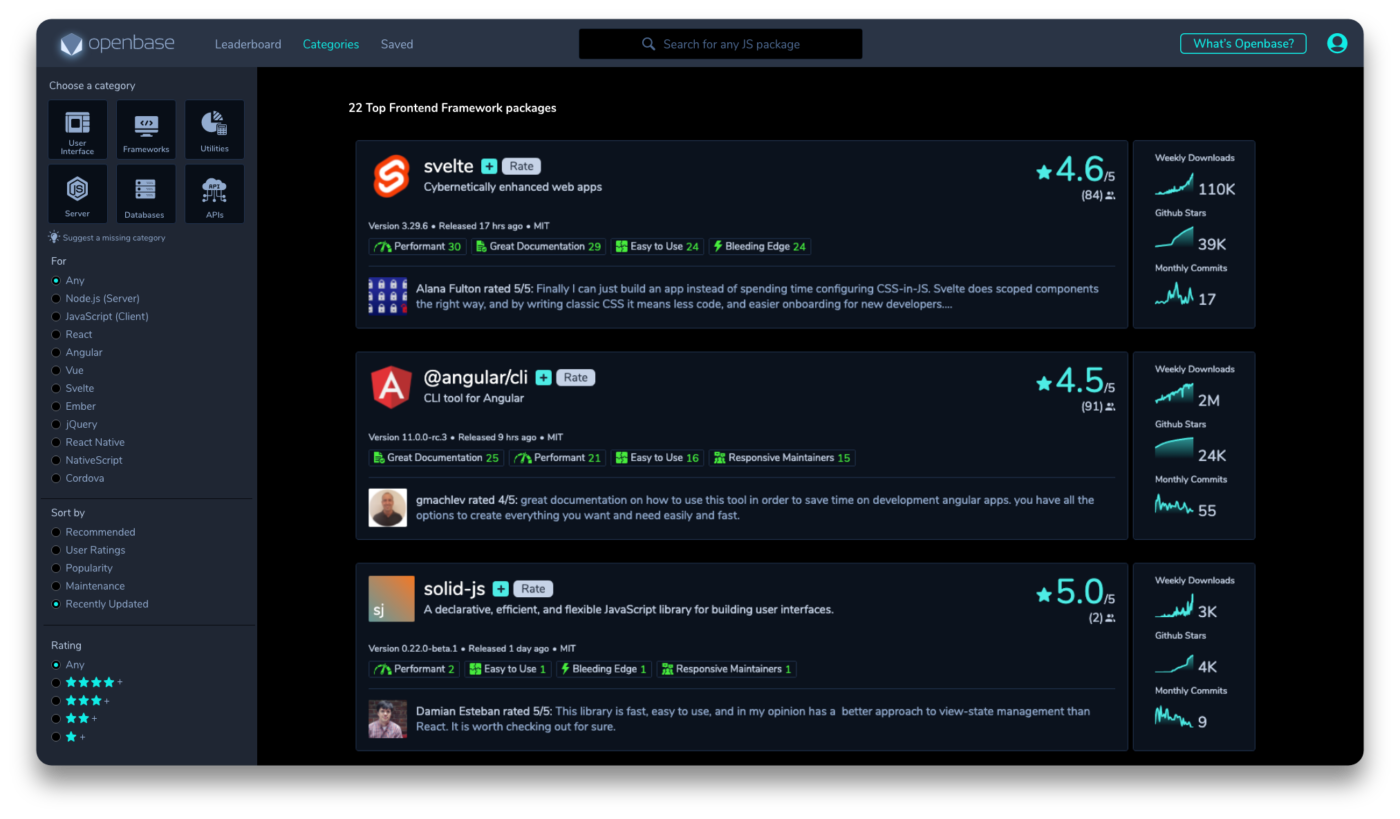The height and width of the screenshot is (819, 1400).
Task: Open the @angular/cli package title link
Action: (476, 378)
